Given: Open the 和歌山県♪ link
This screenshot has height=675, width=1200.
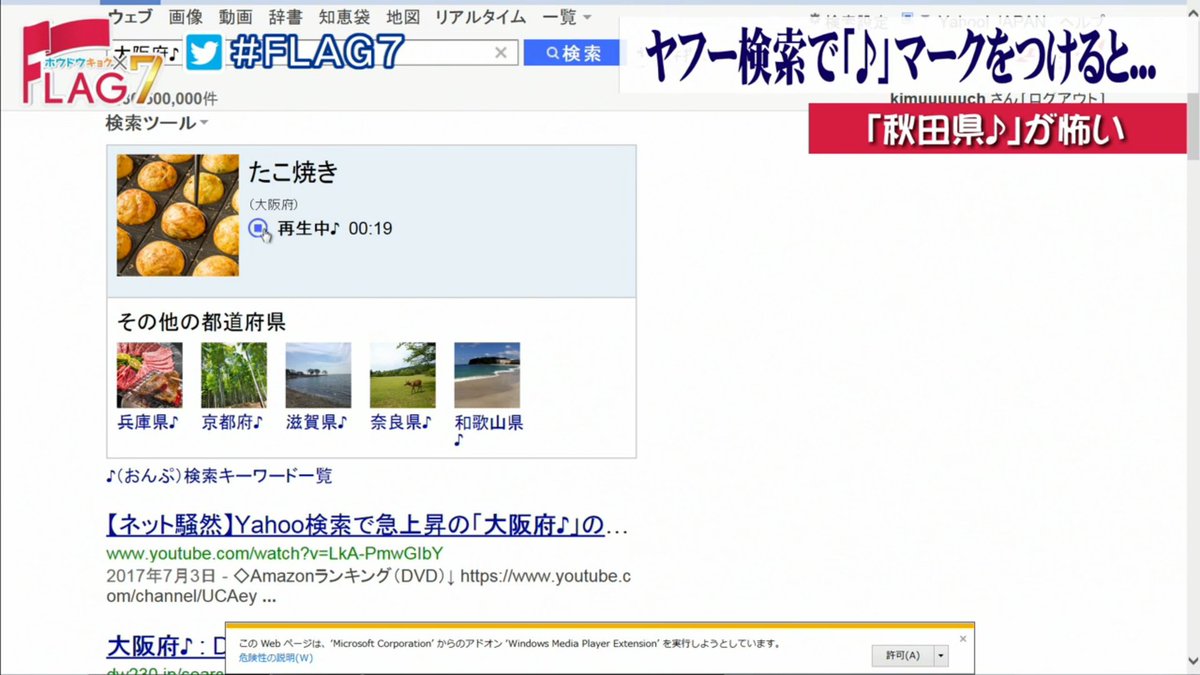Looking at the screenshot, I should 489,430.
